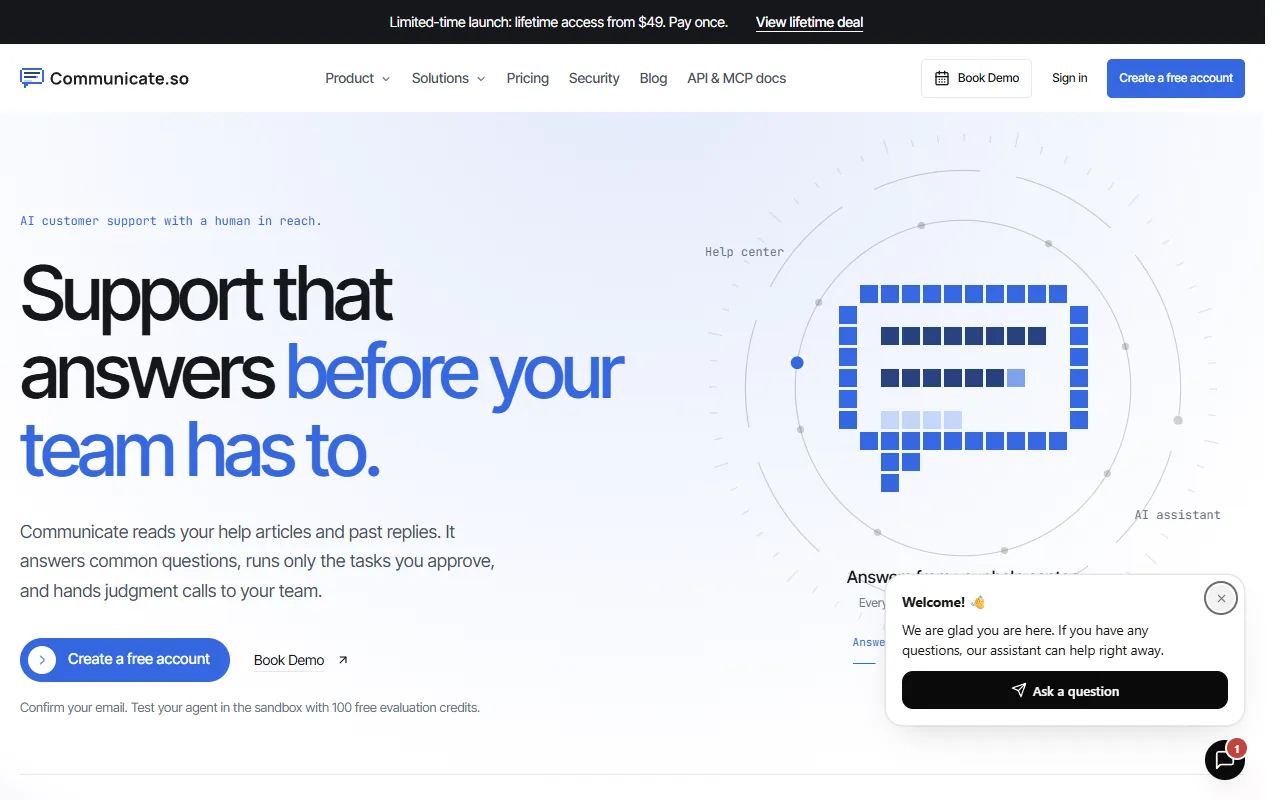Open the chat launcher bubble icon

(1225, 760)
